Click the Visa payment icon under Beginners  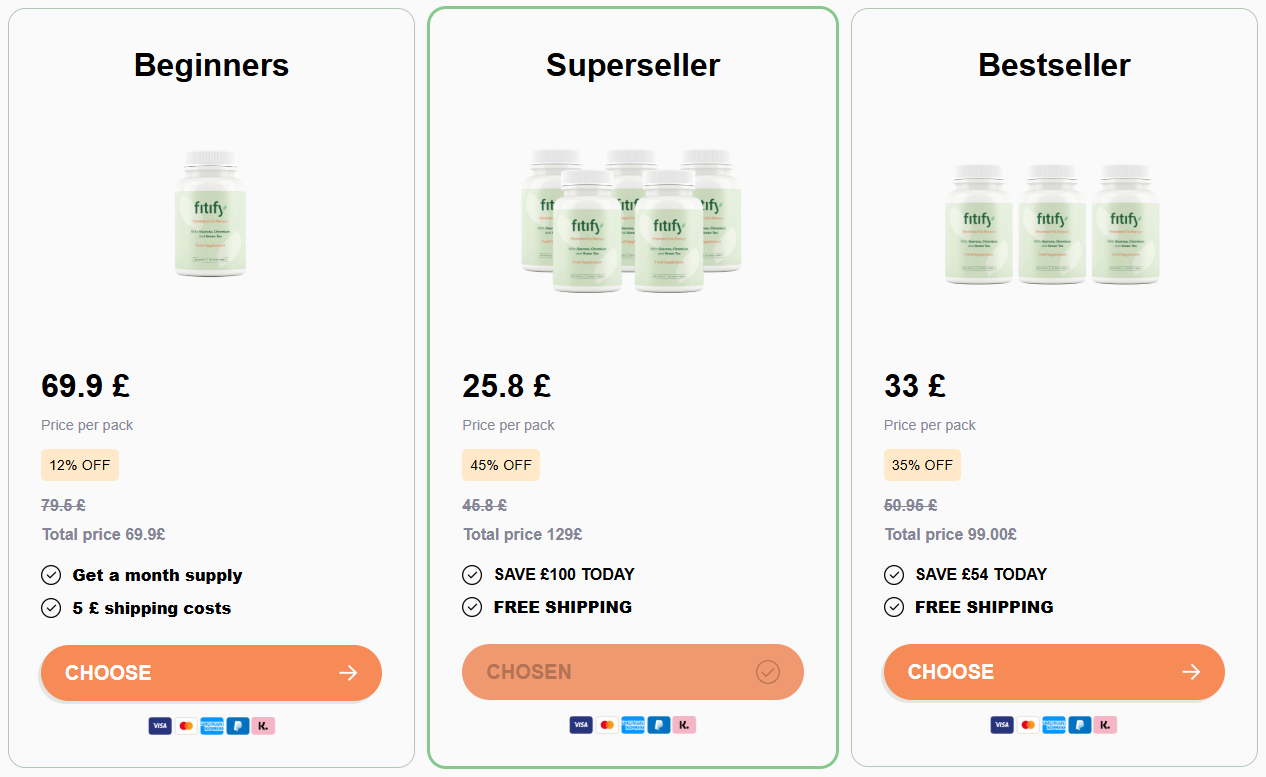click(x=161, y=725)
